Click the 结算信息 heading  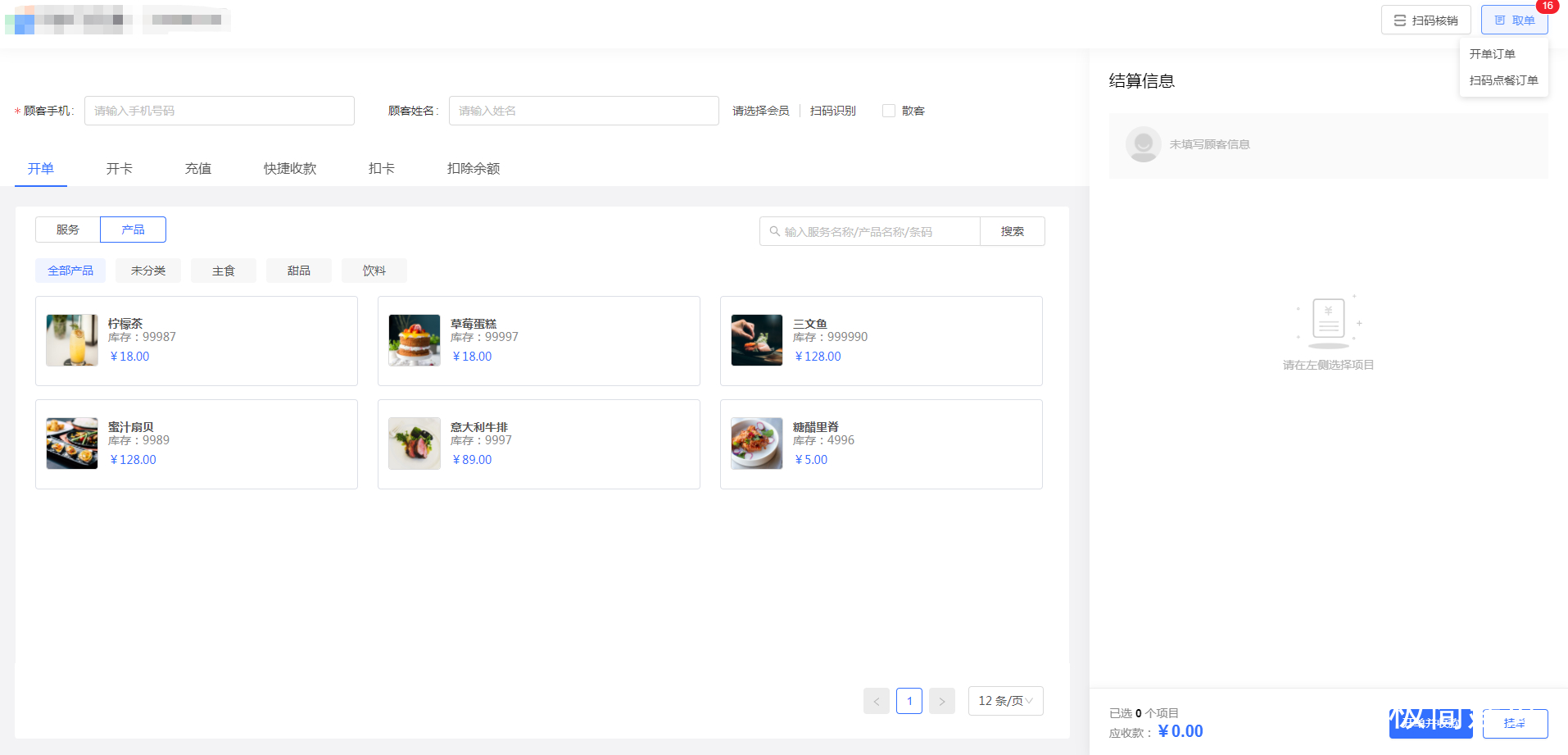tap(1142, 80)
